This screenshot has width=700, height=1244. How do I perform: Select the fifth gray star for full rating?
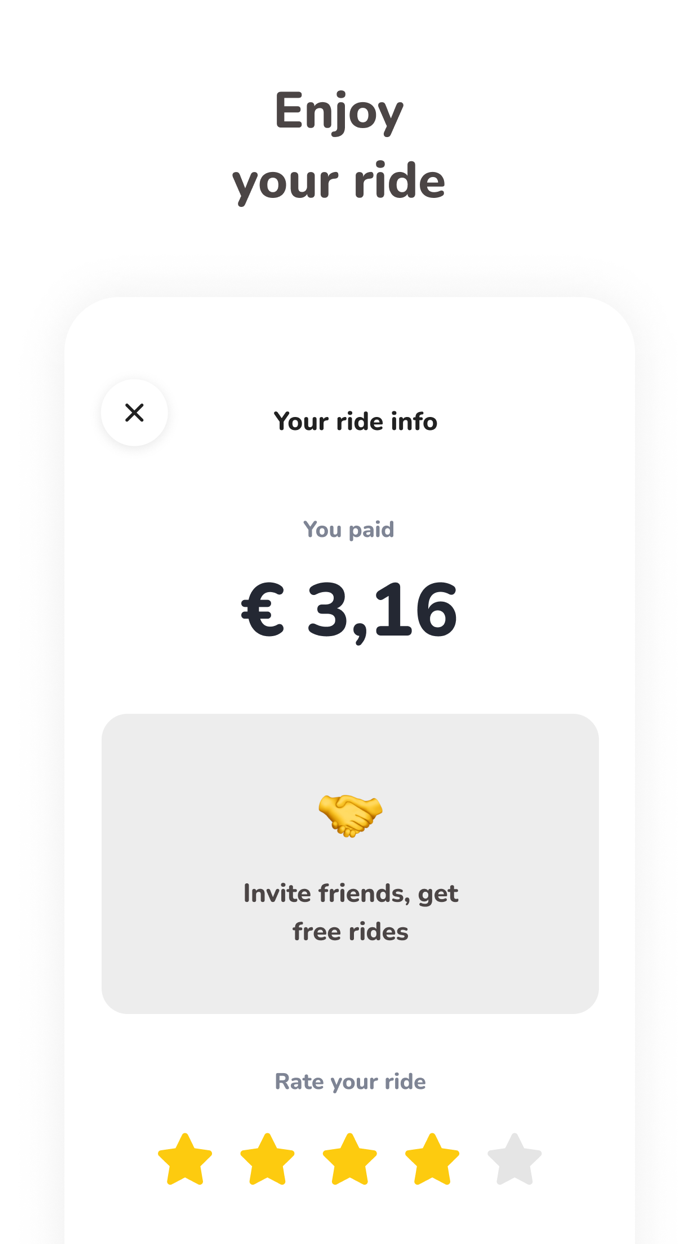514,1158
